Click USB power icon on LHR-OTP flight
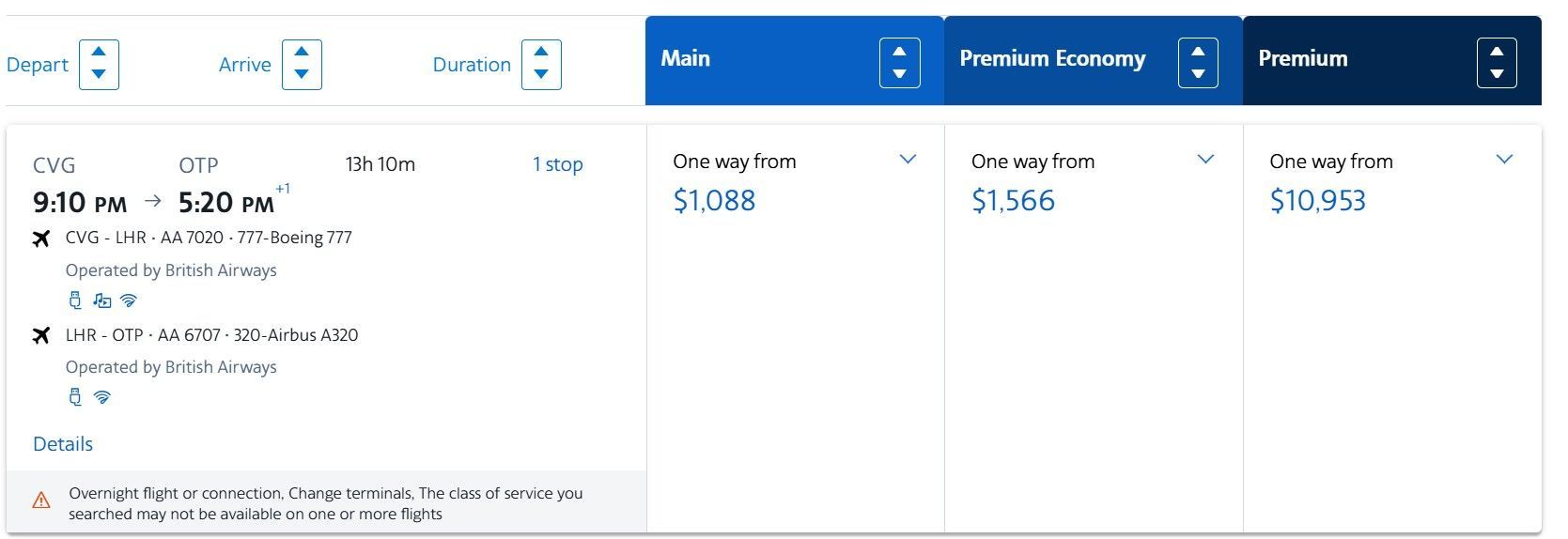This screenshot has width=1568, height=539. click(x=75, y=397)
